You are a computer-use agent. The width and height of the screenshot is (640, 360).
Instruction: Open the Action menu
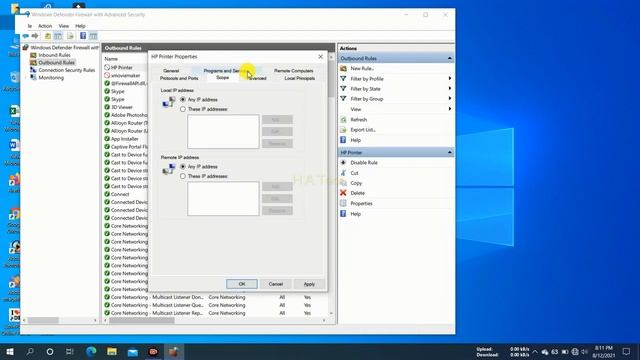(x=45, y=26)
